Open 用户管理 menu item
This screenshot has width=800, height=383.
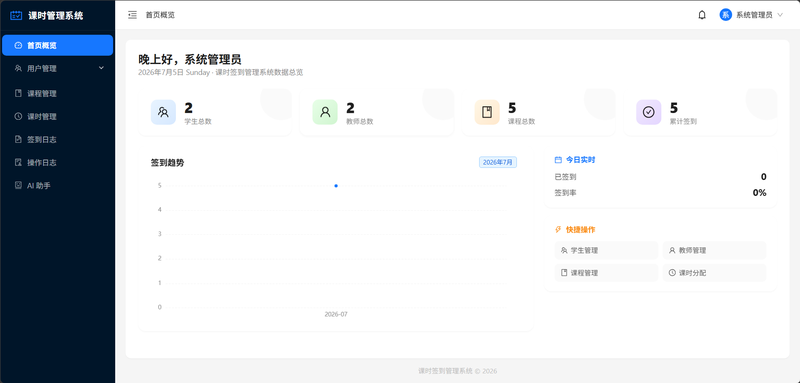pos(58,68)
